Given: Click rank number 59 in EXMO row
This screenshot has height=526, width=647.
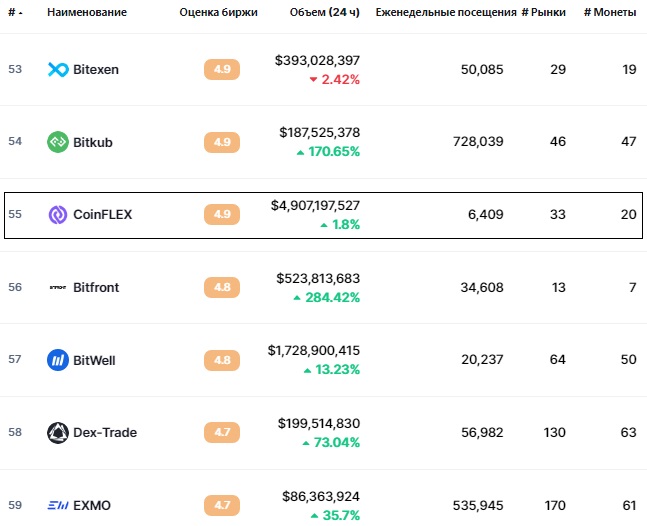Looking at the screenshot, I should pos(15,505).
